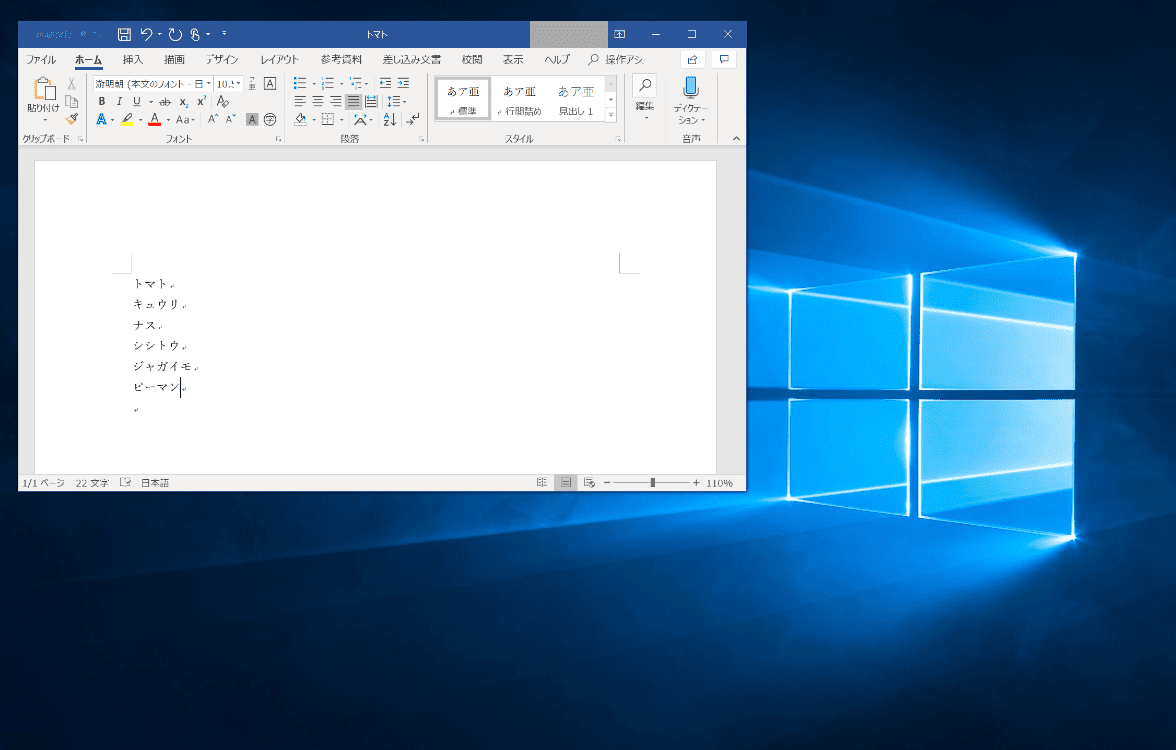Image resolution: width=1176 pixels, height=750 pixels.
Task: Click the Save icon in the title bar
Action: coord(124,34)
